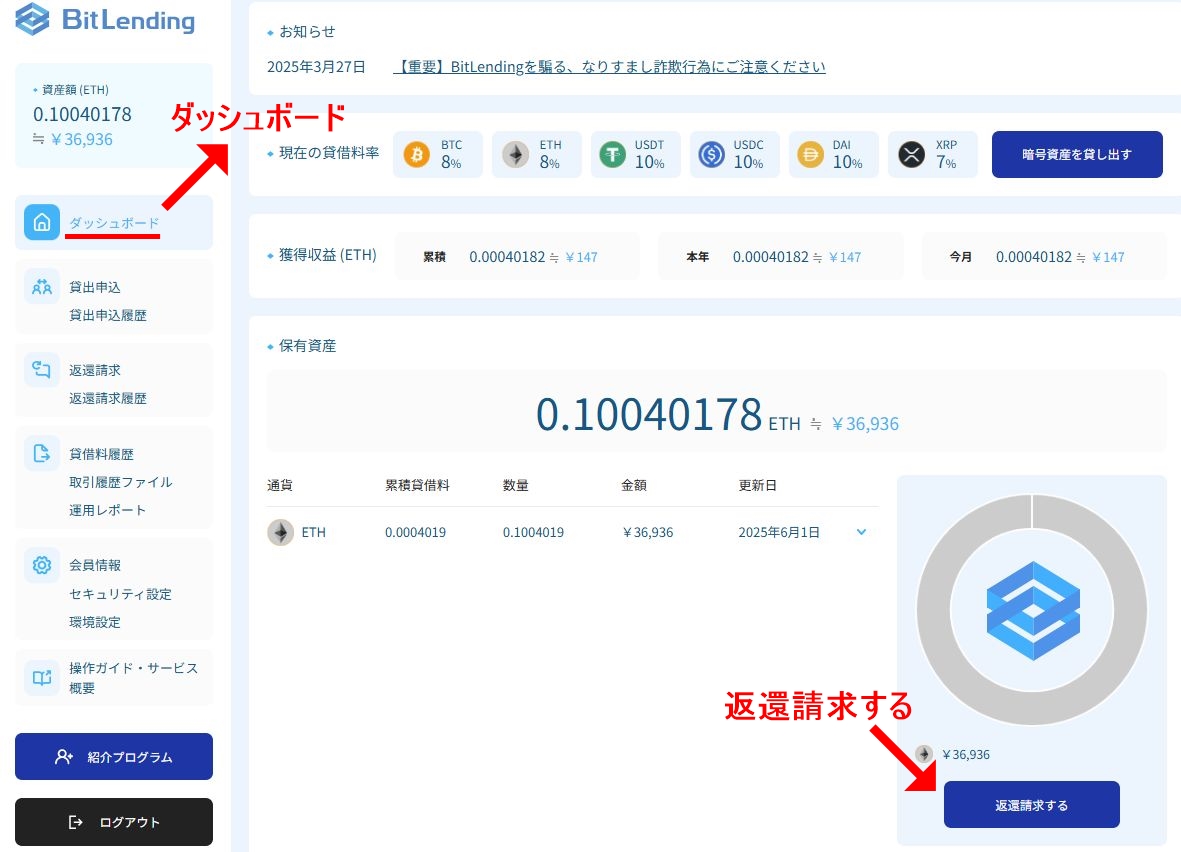Click the ¥36,936 amount cell in table
This screenshot has height=852, width=1181.
click(648, 532)
